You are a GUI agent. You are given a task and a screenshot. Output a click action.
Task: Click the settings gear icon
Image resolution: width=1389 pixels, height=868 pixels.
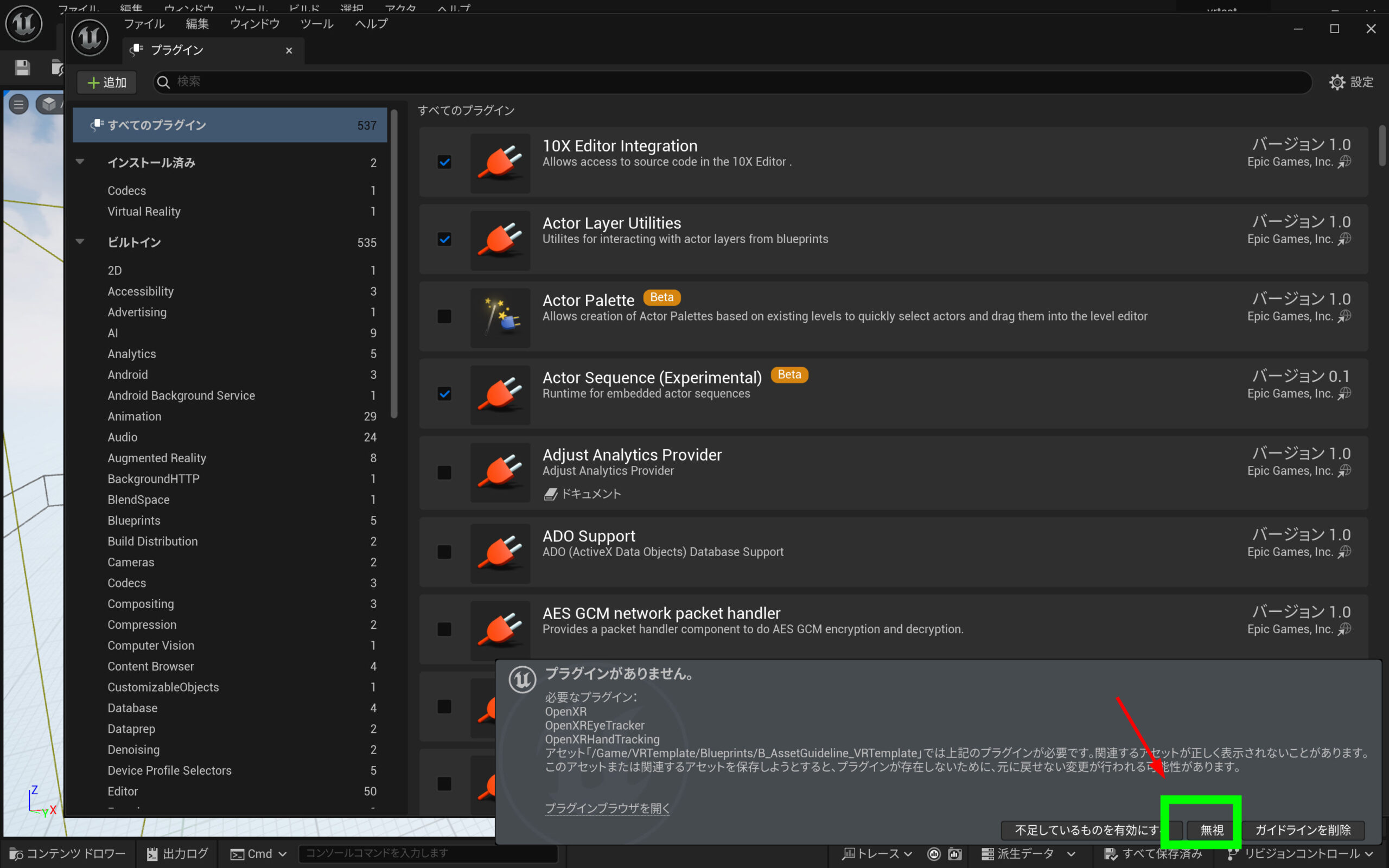tap(1337, 82)
